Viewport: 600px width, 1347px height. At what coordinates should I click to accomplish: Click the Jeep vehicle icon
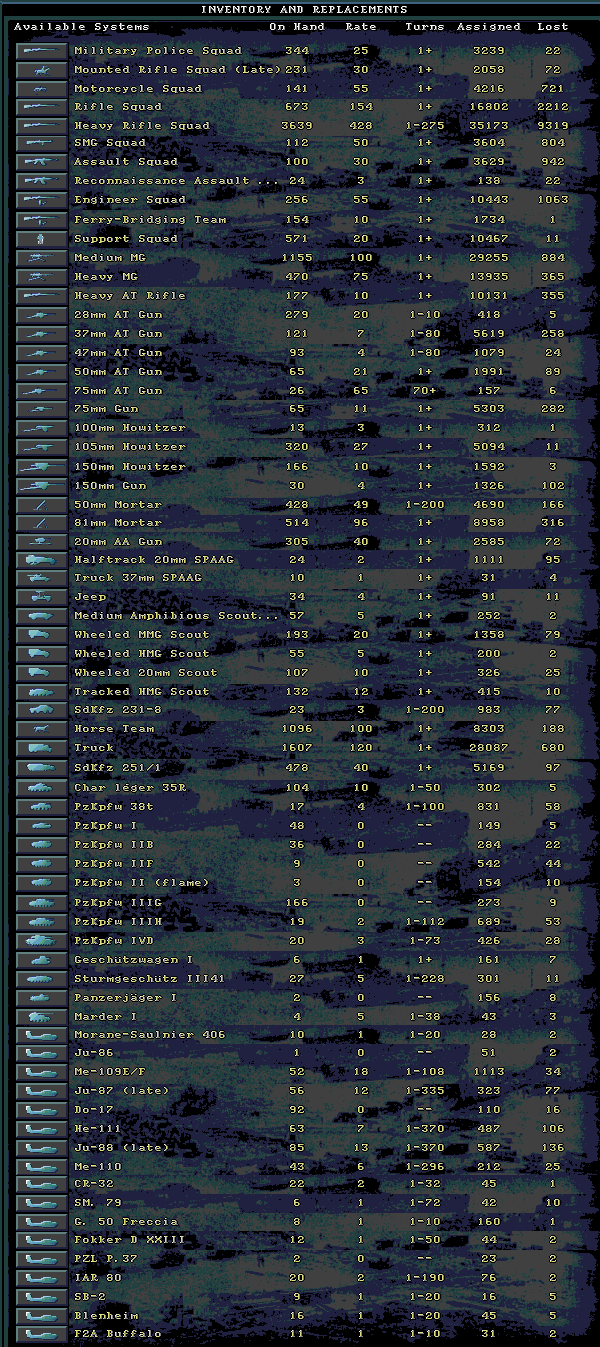tap(42, 598)
